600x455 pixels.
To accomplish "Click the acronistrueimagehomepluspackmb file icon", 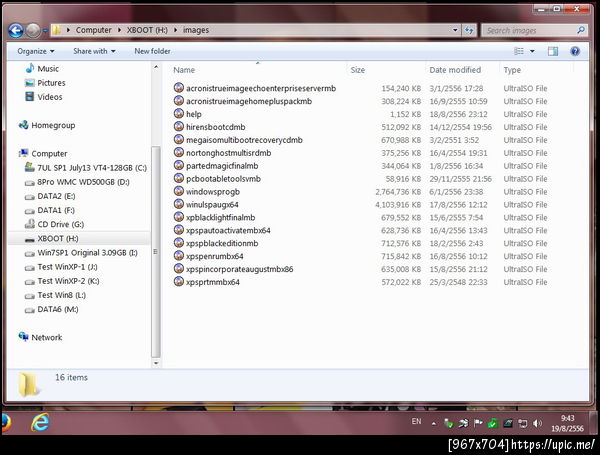I will tap(179, 101).
